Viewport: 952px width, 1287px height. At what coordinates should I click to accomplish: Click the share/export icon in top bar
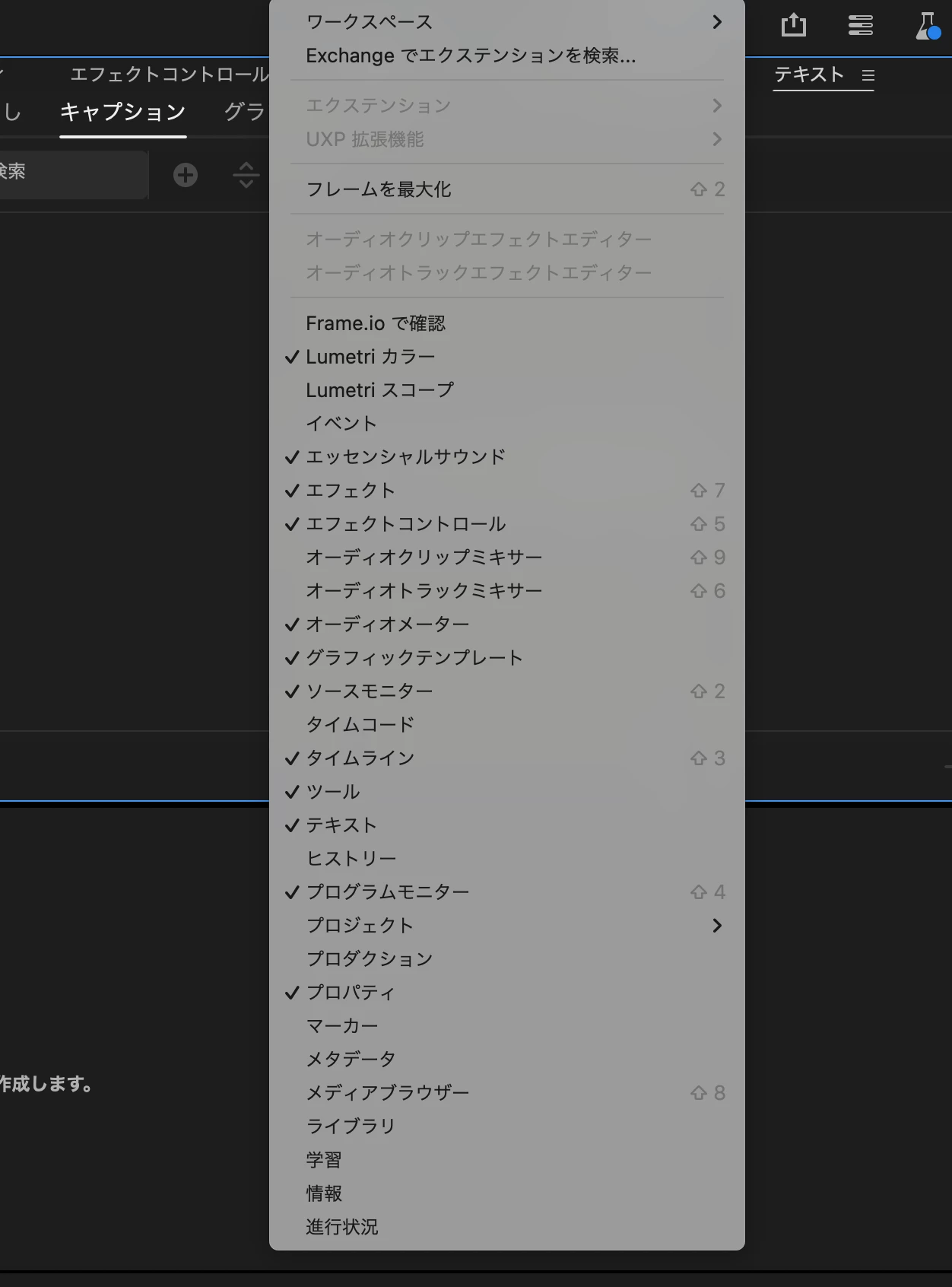tap(793, 25)
